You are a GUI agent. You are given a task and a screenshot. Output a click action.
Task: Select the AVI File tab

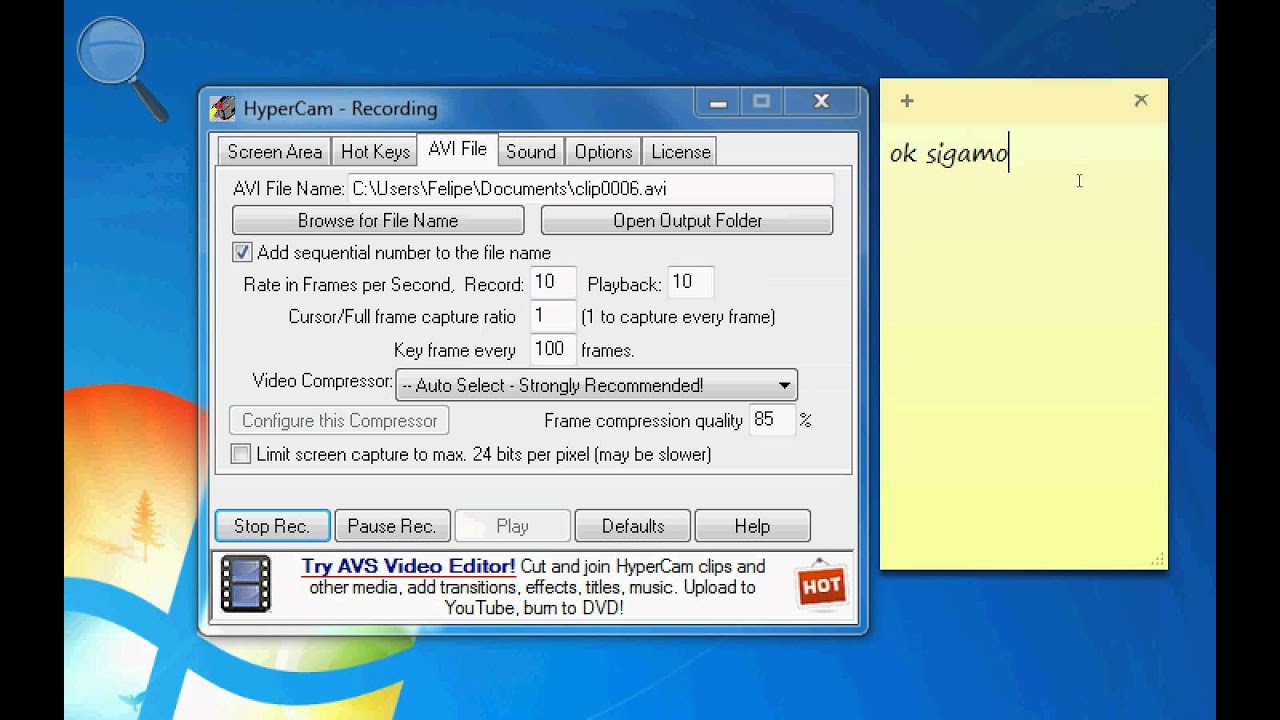457,149
